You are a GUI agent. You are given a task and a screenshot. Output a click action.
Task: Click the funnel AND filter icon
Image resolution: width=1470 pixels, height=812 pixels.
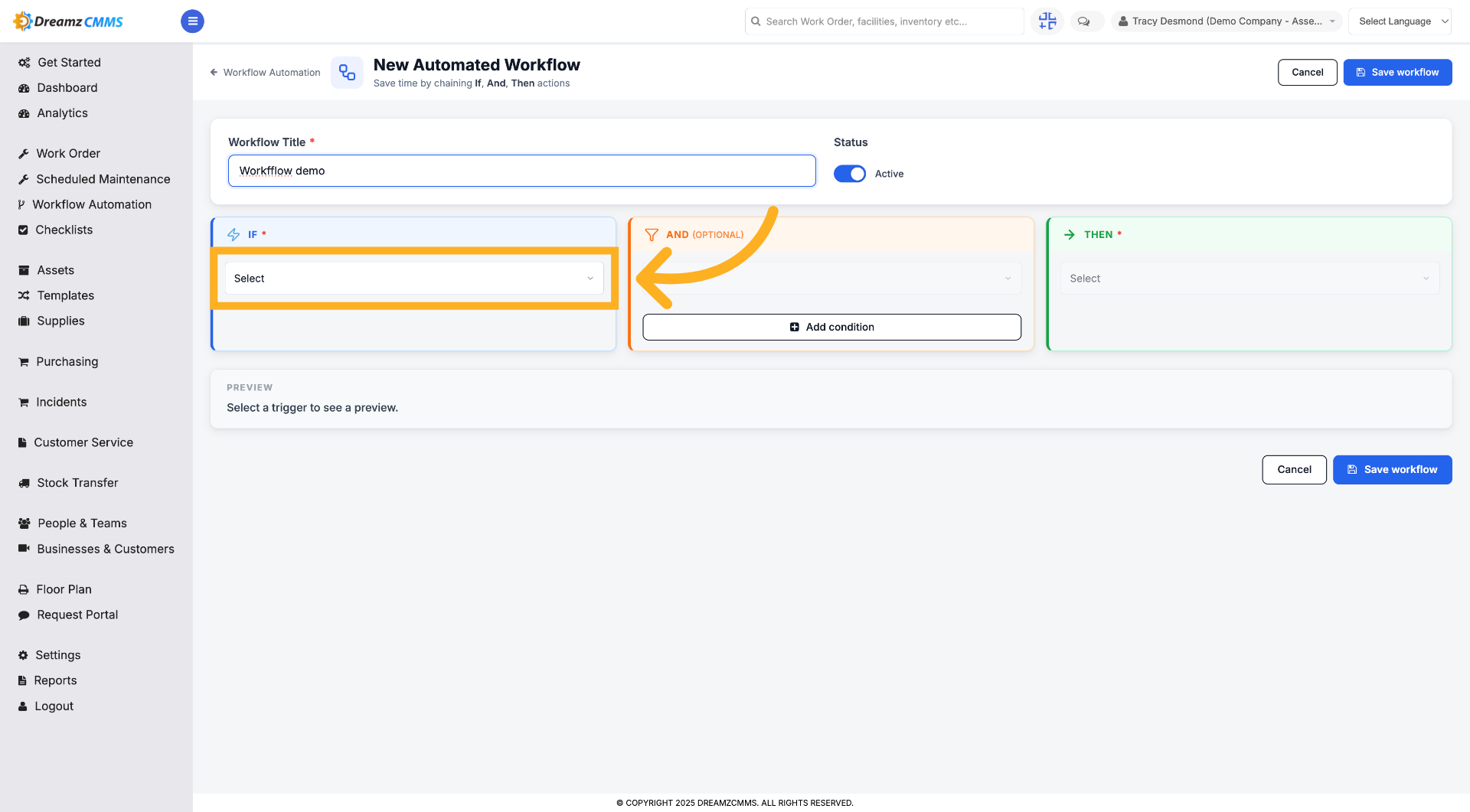click(652, 235)
